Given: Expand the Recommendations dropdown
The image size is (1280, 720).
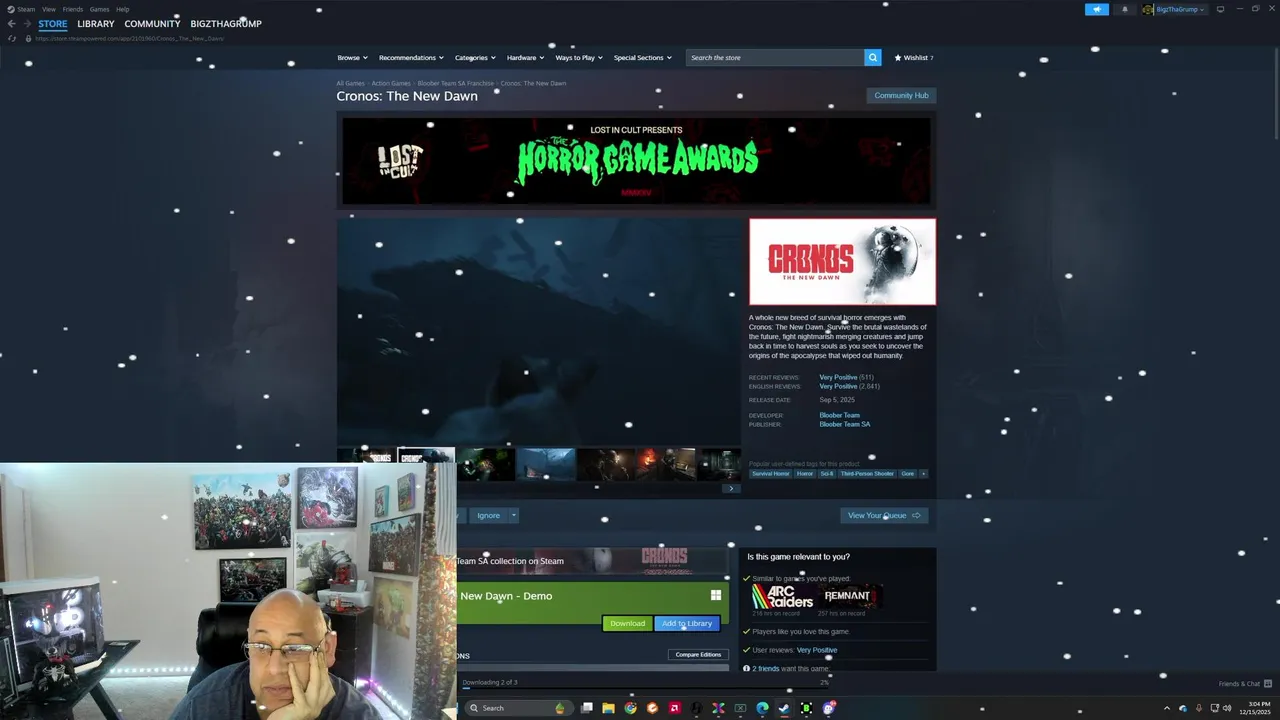Looking at the screenshot, I should point(411,58).
